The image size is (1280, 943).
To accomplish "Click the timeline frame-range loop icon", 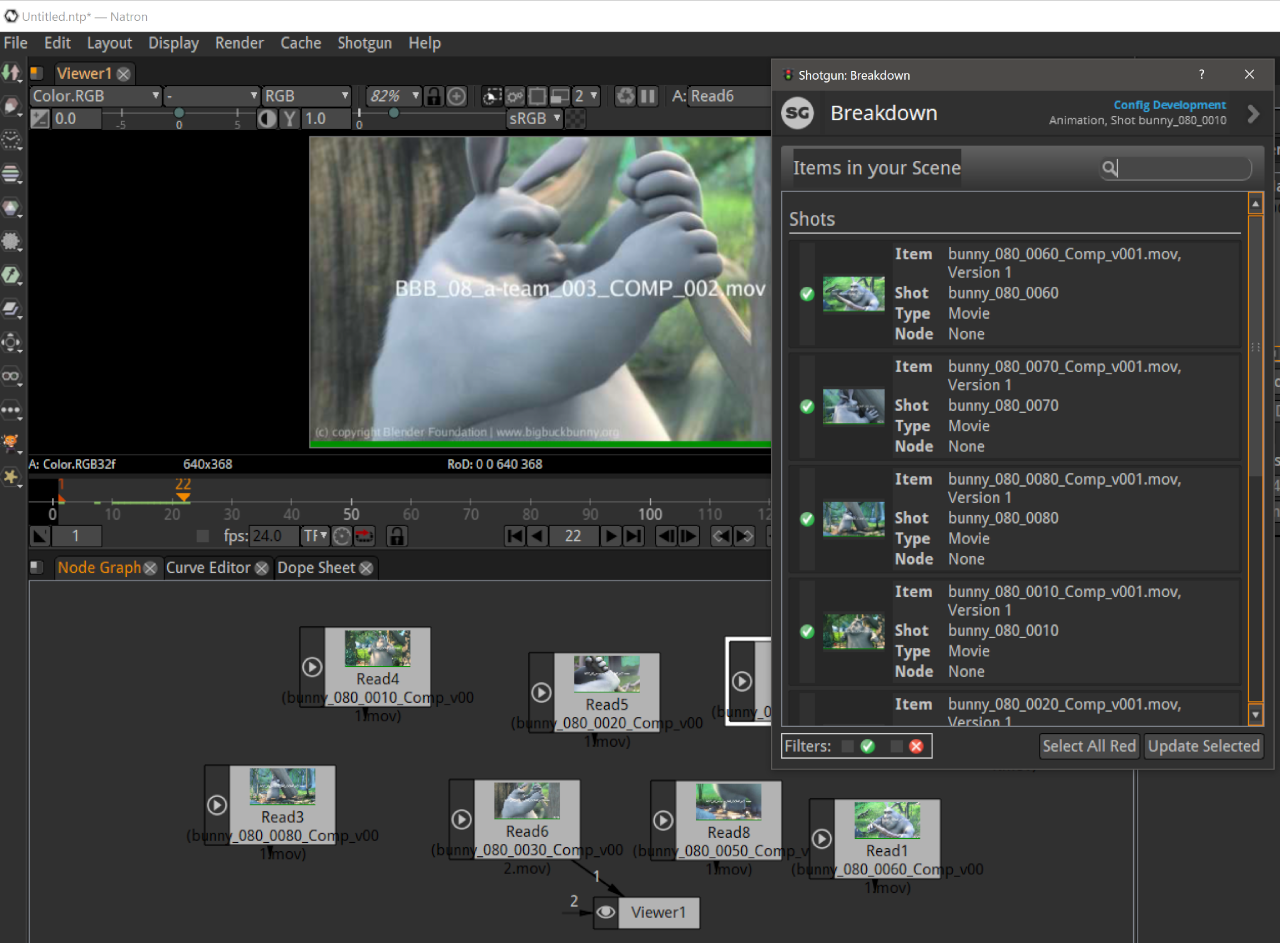I will 365,536.
